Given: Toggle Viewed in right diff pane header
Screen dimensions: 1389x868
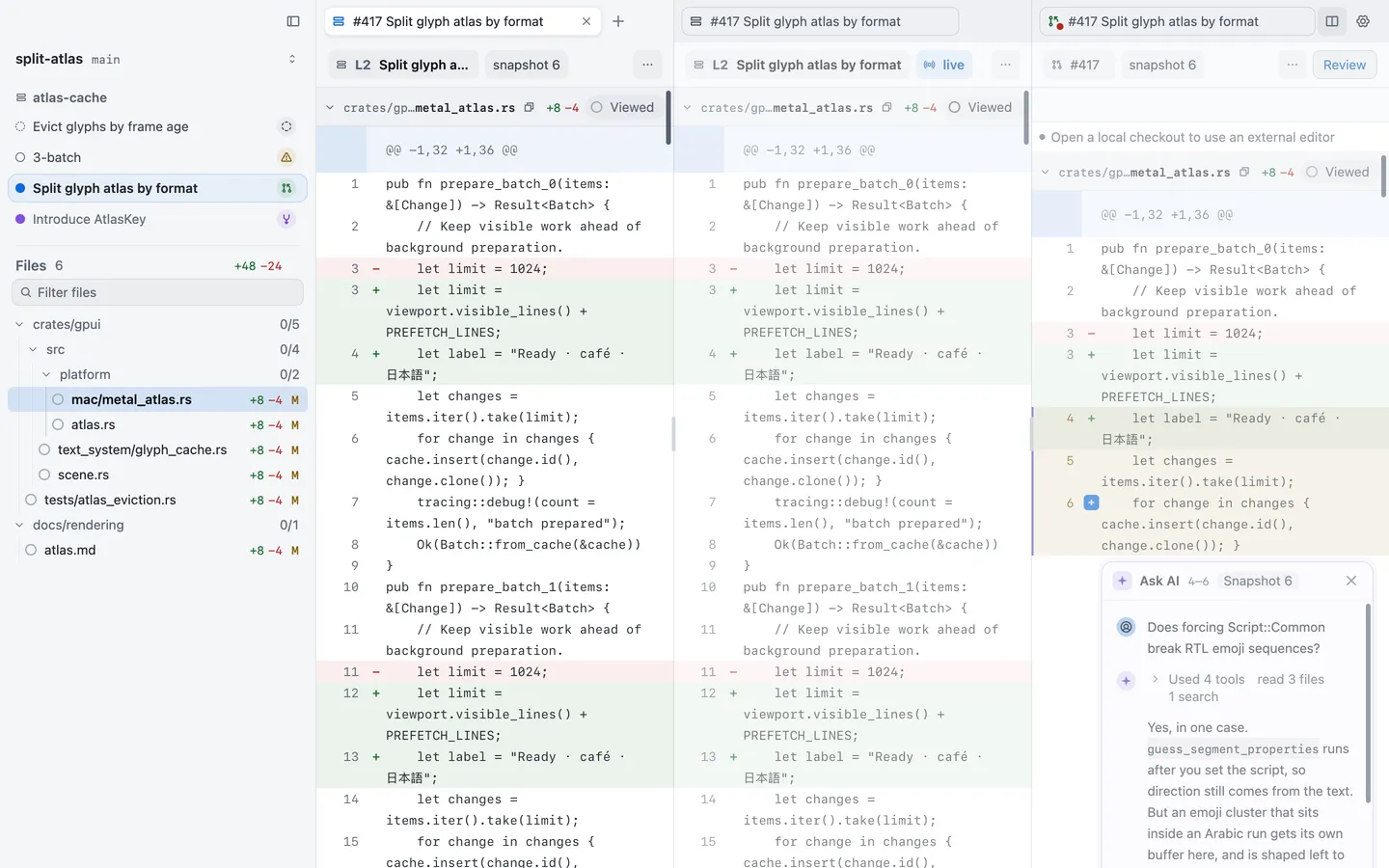Looking at the screenshot, I should coord(1338,173).
